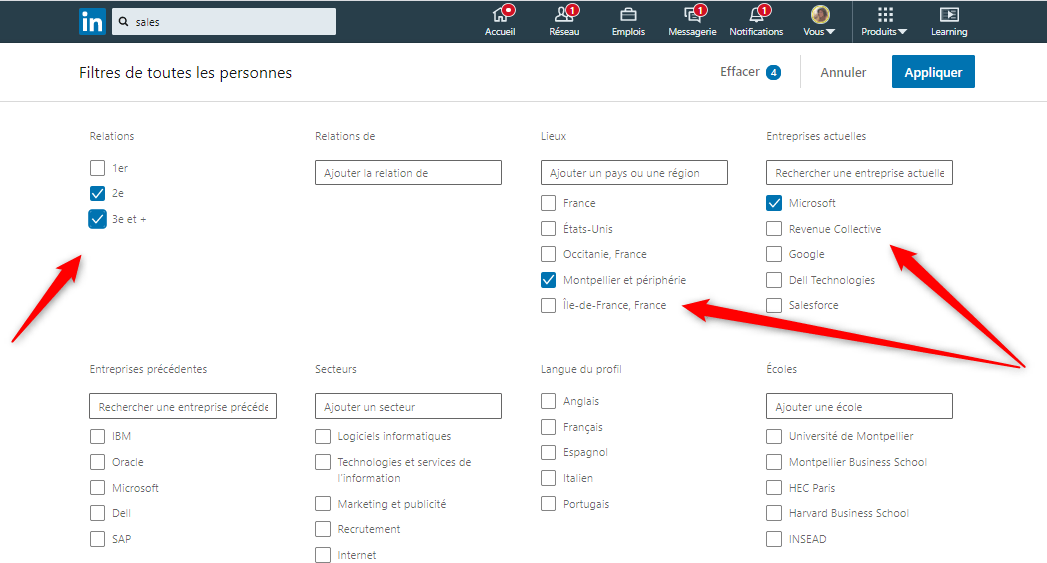Viewport: 1047px width, 563px height.
Task: Check Logiciels informatiques sector
Action: pos(323,436)
